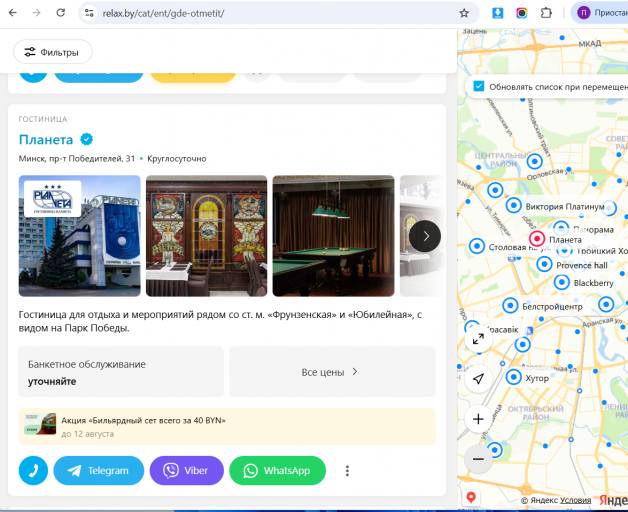Image resolution: width=628 pixels, height=512 pixels.
Task: Open the Планета hotel title link
Action: click(x=46, y=139)
